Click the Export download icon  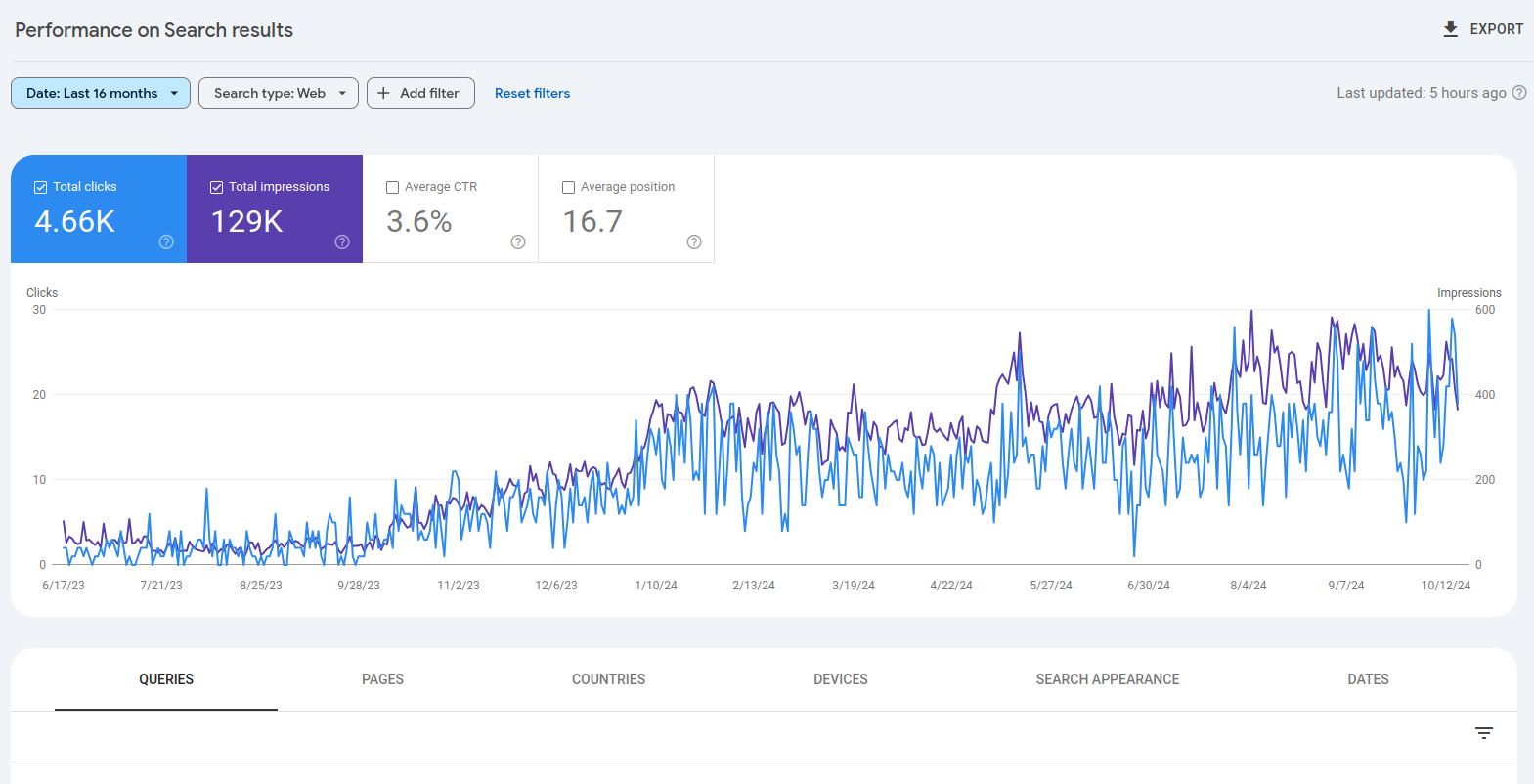[1451, 29]
